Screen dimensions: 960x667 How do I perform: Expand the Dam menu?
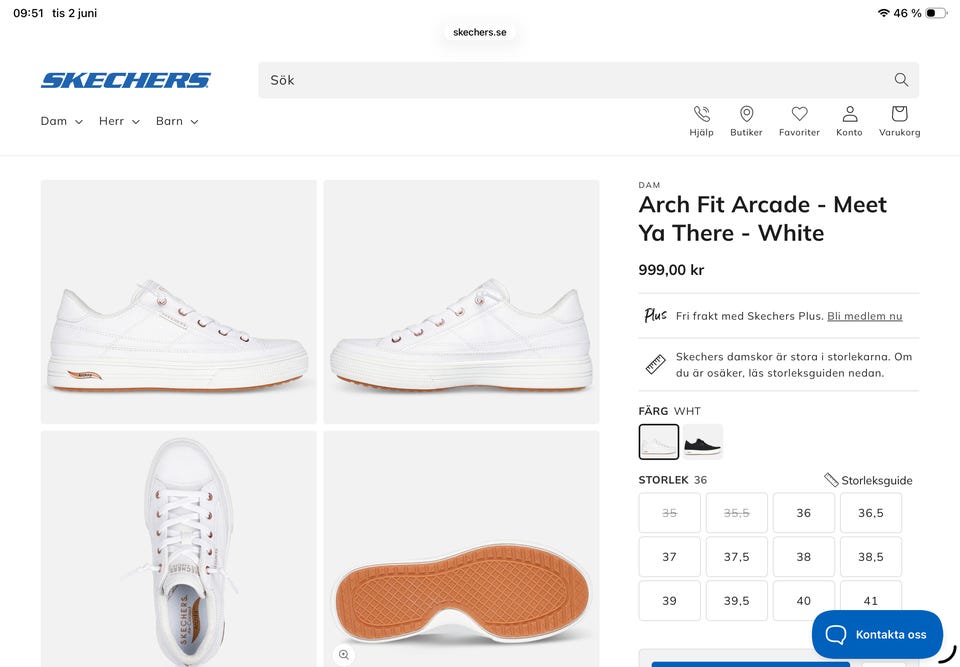pos(61,121)
